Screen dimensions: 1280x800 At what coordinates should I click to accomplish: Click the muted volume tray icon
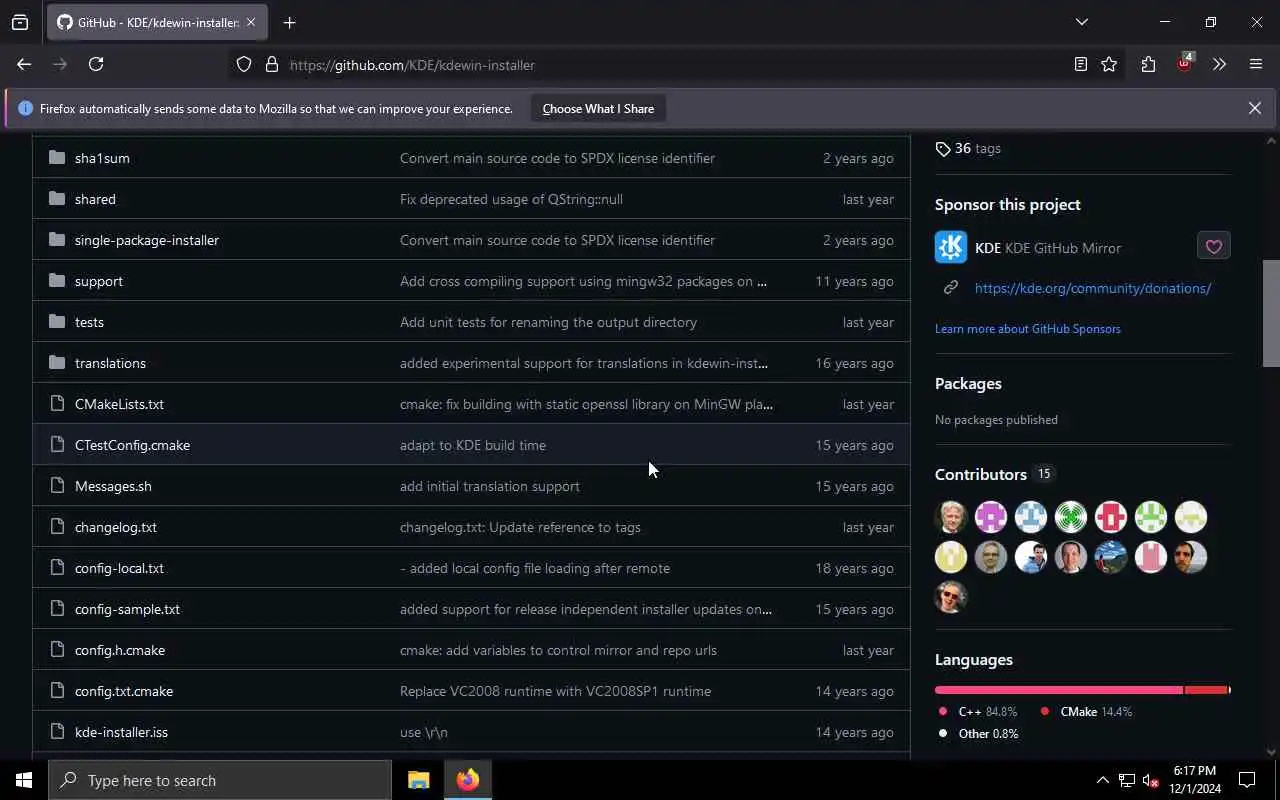[x=1150, y=780]
